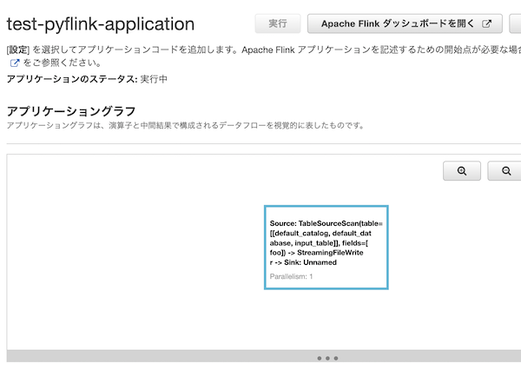Click the partially visible button beside the dashboard button
521x370 pixels.
[515, 24]
